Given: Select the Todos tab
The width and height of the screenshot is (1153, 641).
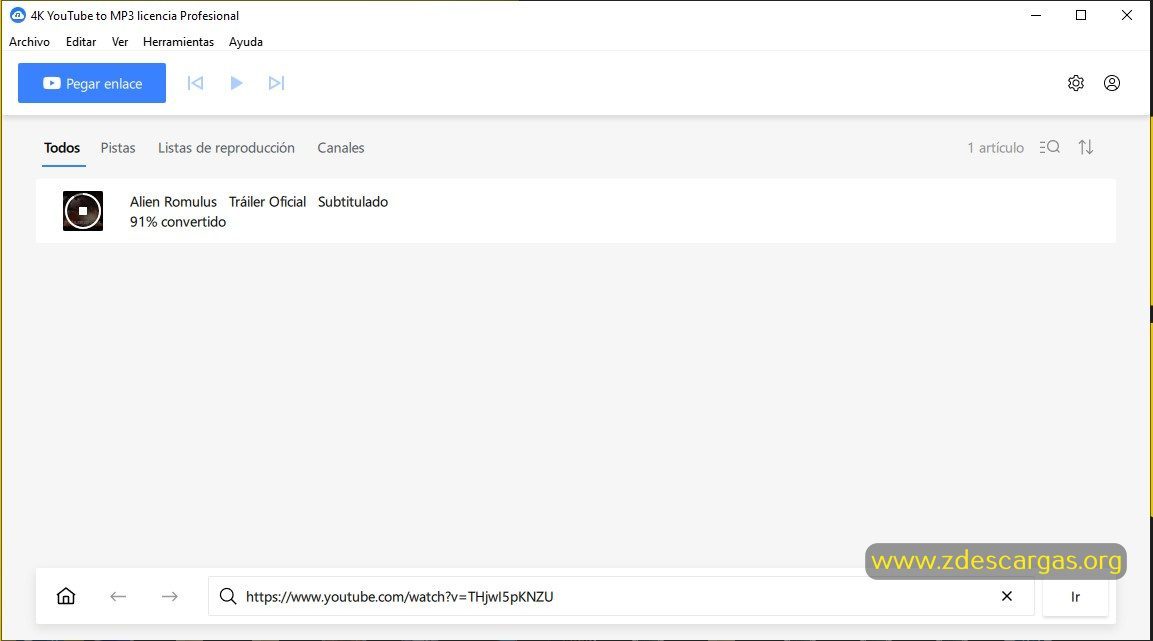Looking at the screenshot, I should (62, 148).
